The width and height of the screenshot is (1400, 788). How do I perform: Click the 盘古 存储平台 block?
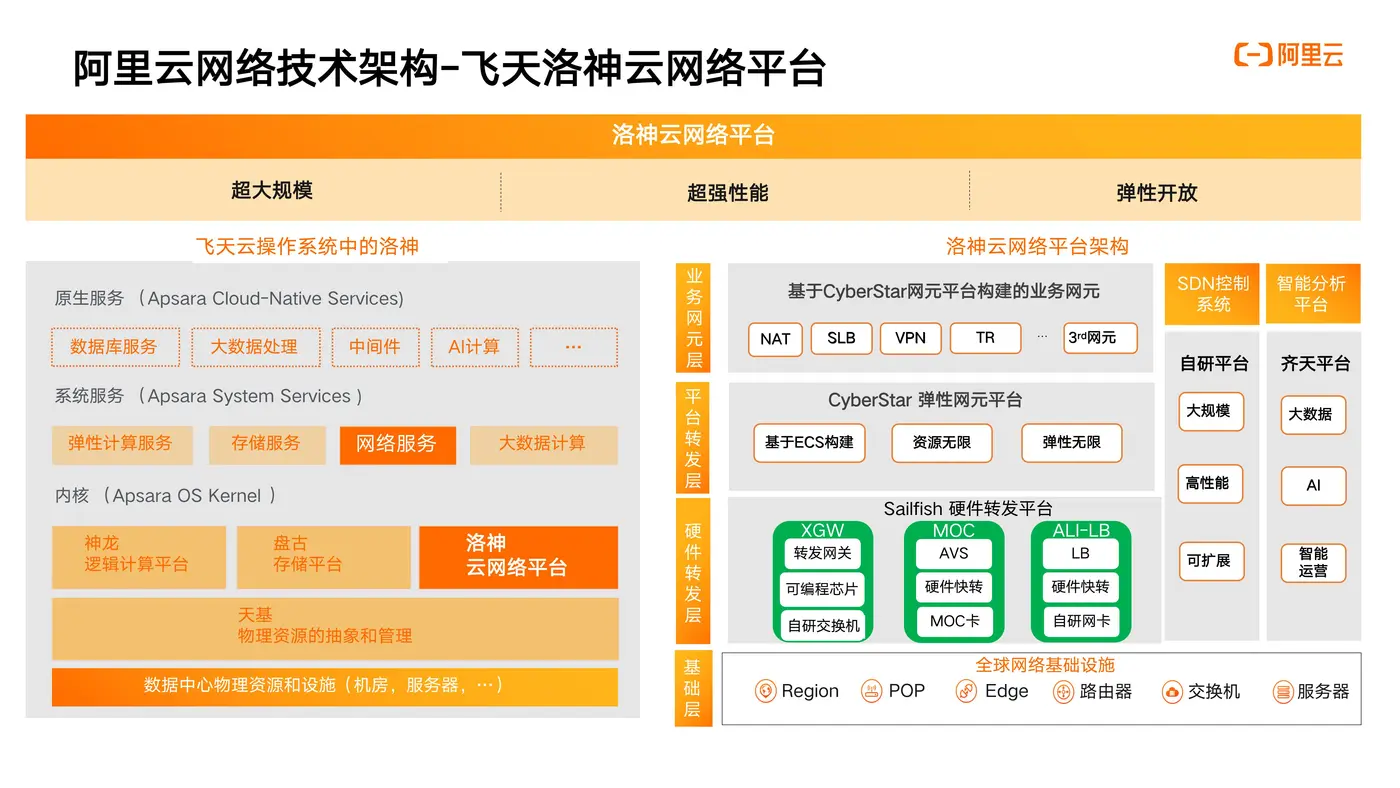click(324, 557)
